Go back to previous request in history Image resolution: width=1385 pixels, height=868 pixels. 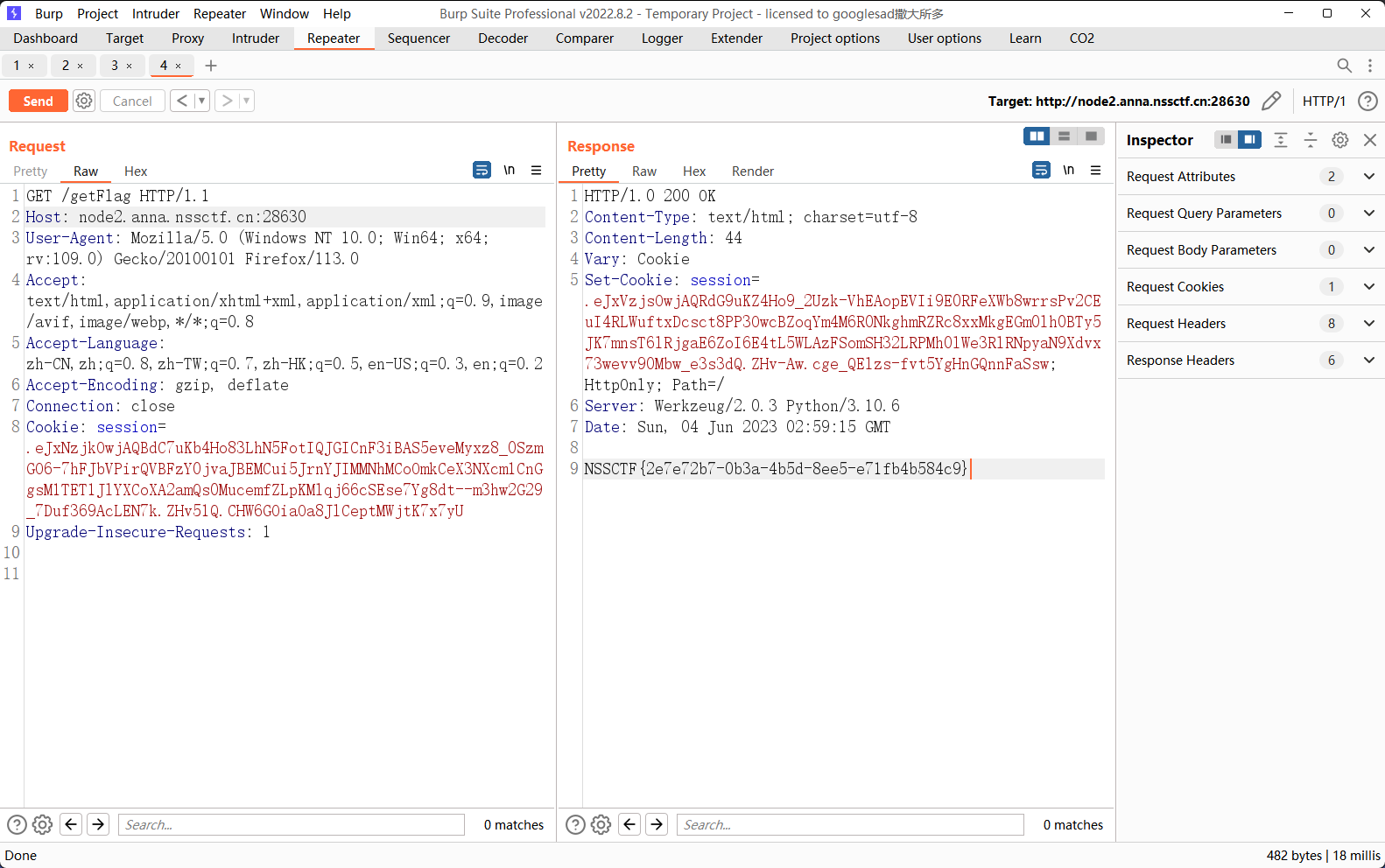[182, 101]
